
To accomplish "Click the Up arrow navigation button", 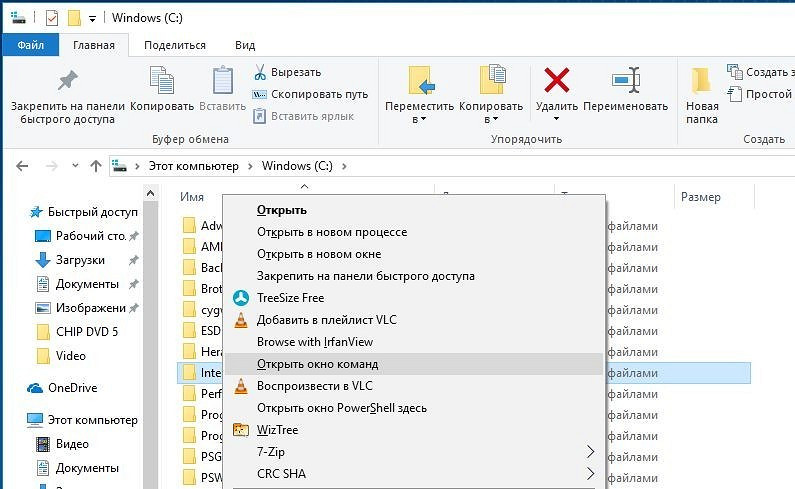I will (x=96, y=166).
